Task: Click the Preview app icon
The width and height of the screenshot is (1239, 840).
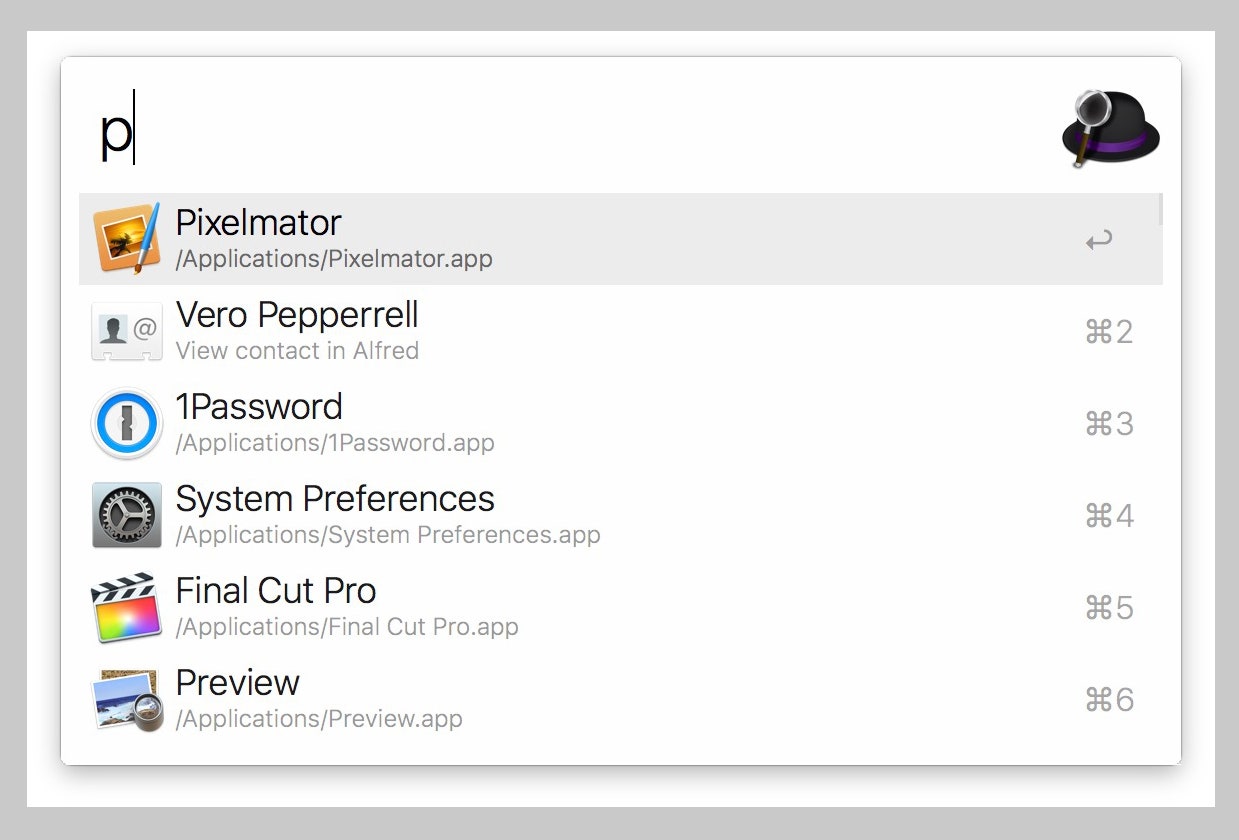Action: pyautogui.click(x=126, y=699)
